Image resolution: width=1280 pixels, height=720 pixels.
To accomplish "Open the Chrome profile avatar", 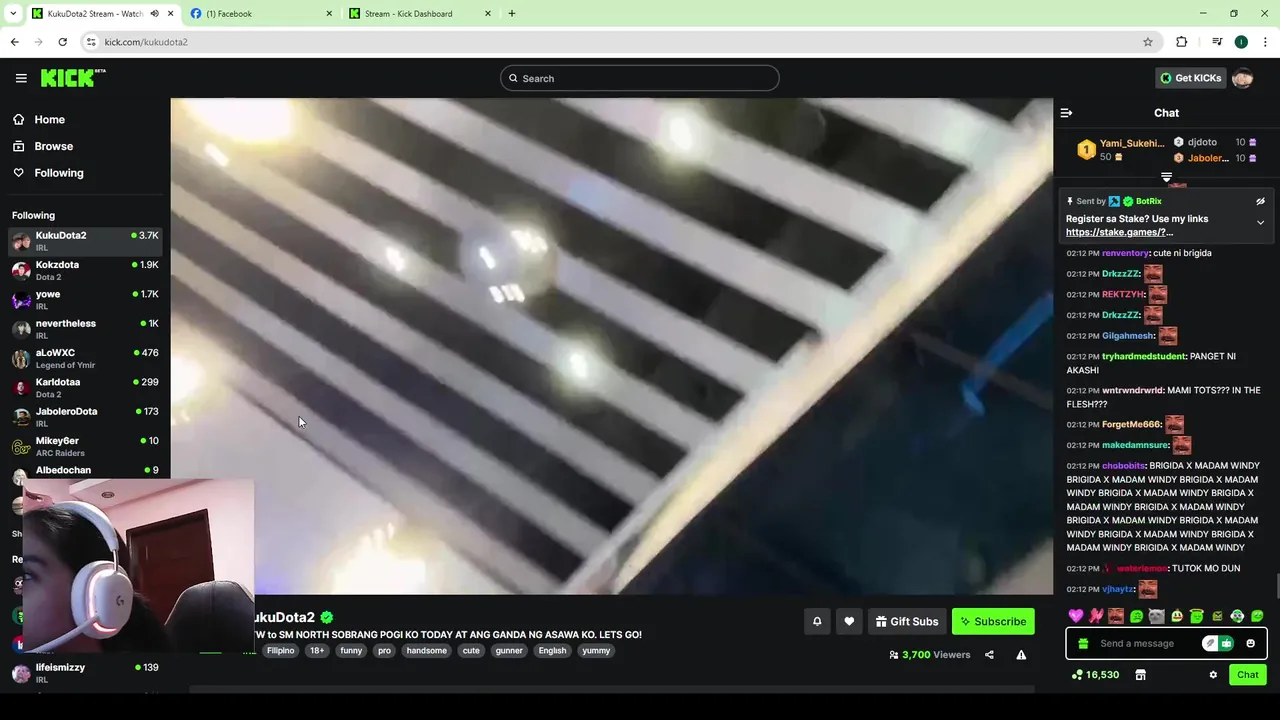I will point(1241,42).
